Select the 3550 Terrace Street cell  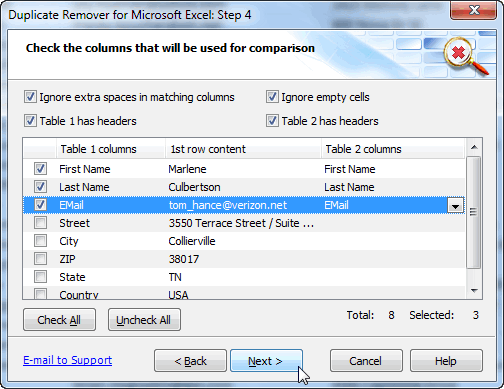coord(241,223)
